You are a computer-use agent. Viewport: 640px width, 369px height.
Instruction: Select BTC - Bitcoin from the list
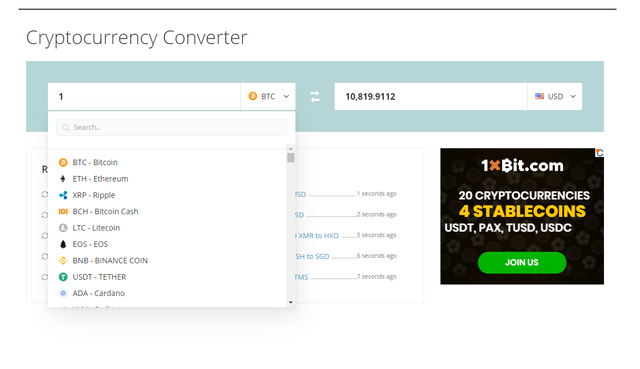point(167,162)
